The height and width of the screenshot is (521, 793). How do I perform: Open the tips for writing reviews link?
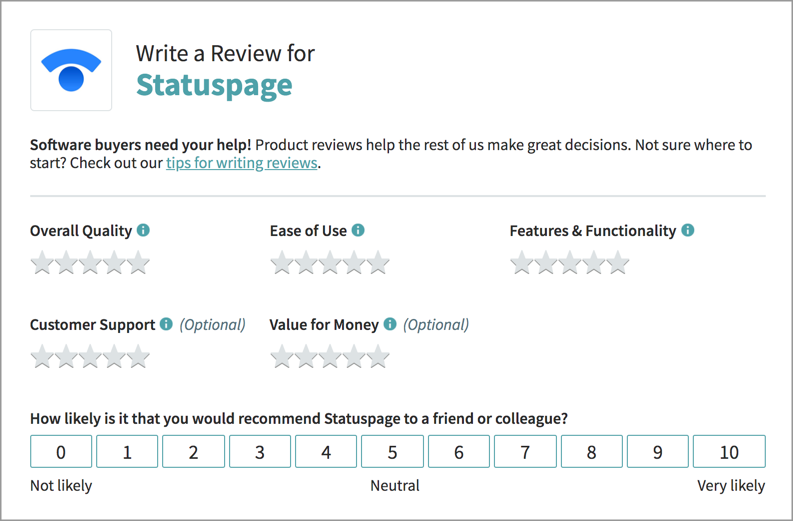tap(242, 163)
